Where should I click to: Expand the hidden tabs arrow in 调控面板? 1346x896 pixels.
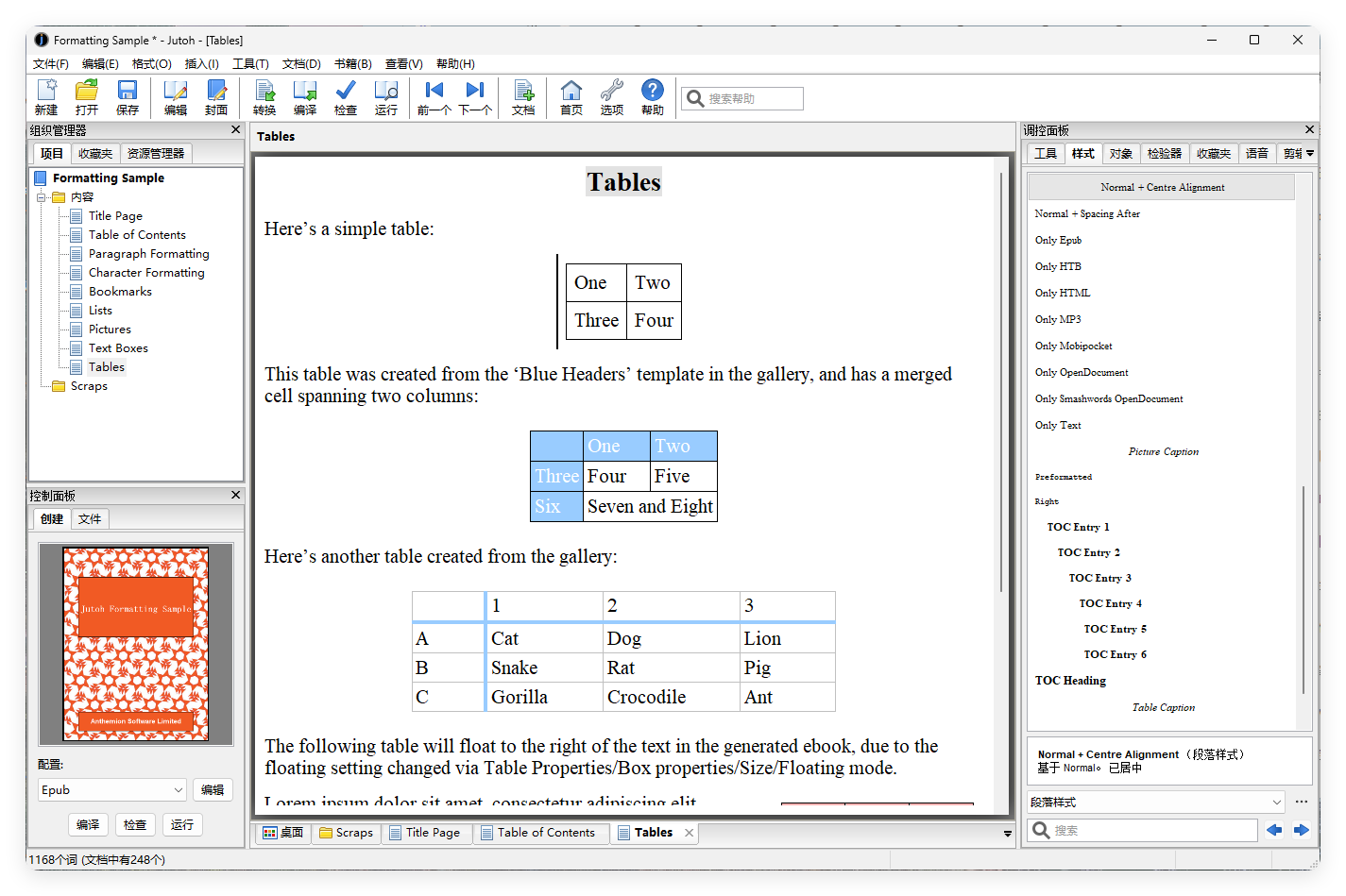pyautogui.click(x=1310, y=153)
